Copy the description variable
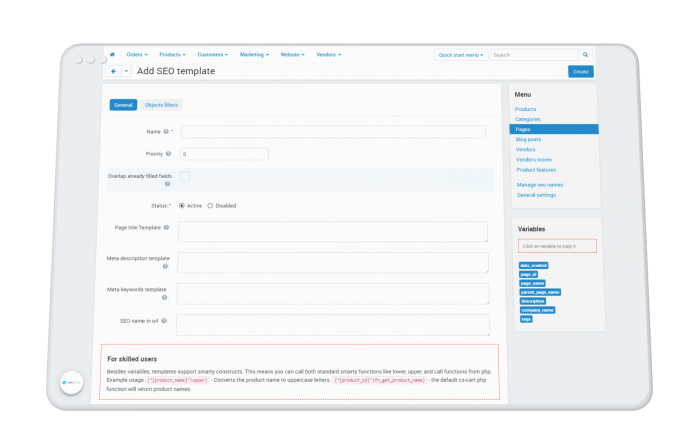 (533, 301)
